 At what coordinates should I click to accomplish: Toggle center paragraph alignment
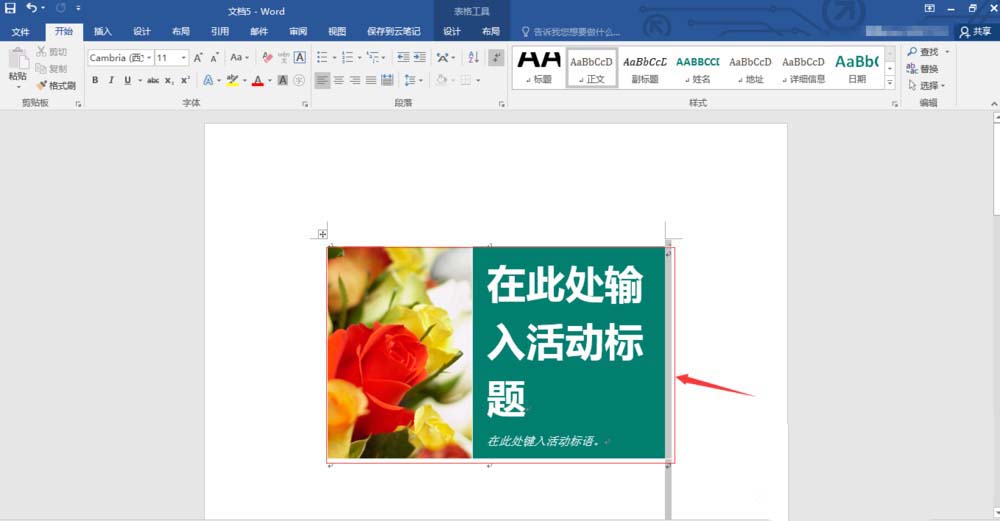[x=338, y=80]
